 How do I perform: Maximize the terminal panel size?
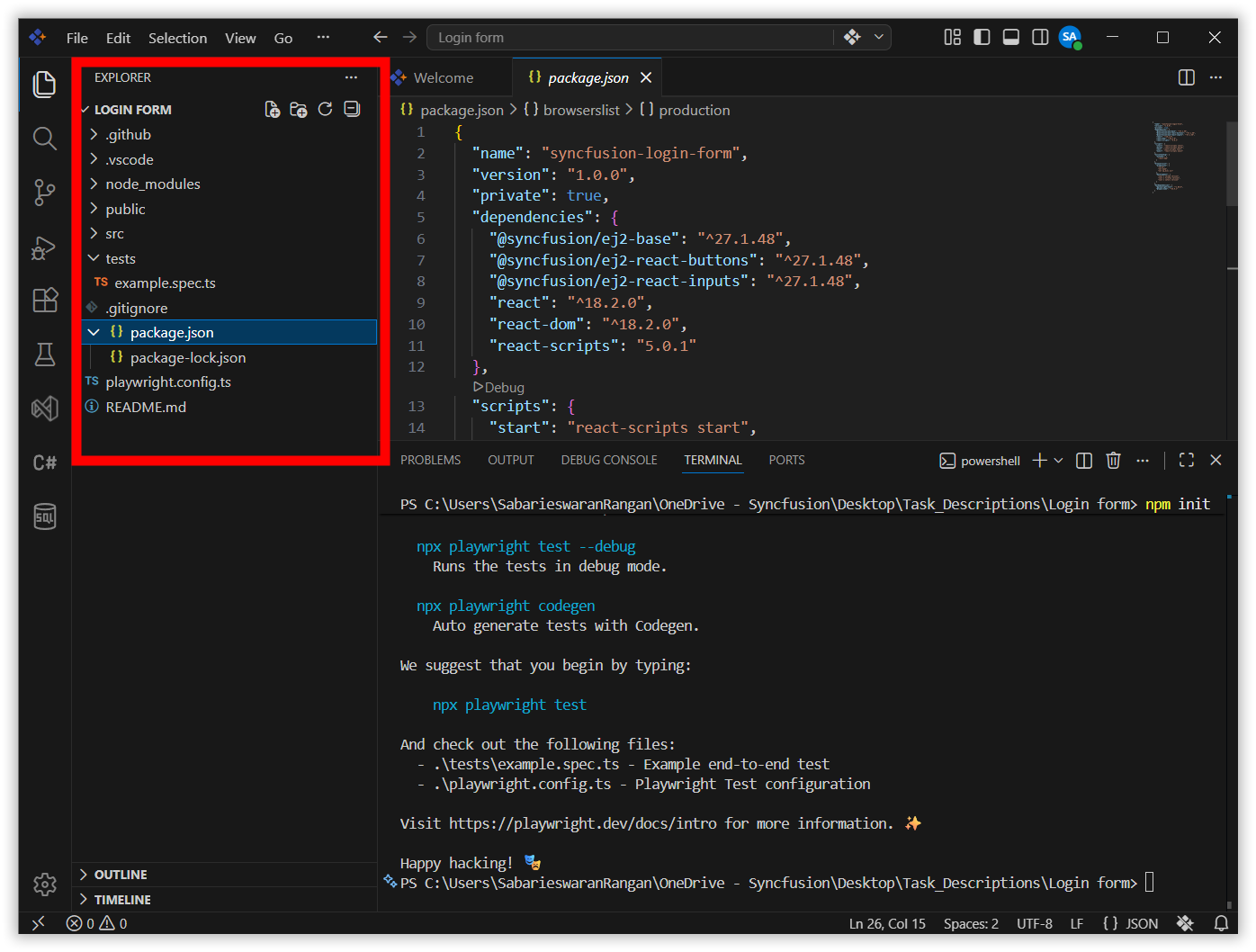pyautogui.click(x=1187, y=461)
